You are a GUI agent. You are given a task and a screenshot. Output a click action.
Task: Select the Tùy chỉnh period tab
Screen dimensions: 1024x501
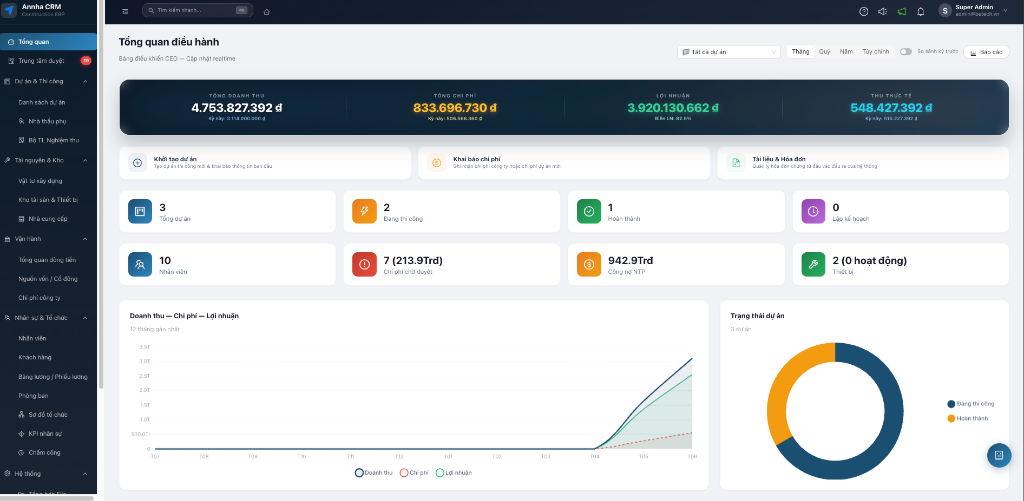coord(875,52)
